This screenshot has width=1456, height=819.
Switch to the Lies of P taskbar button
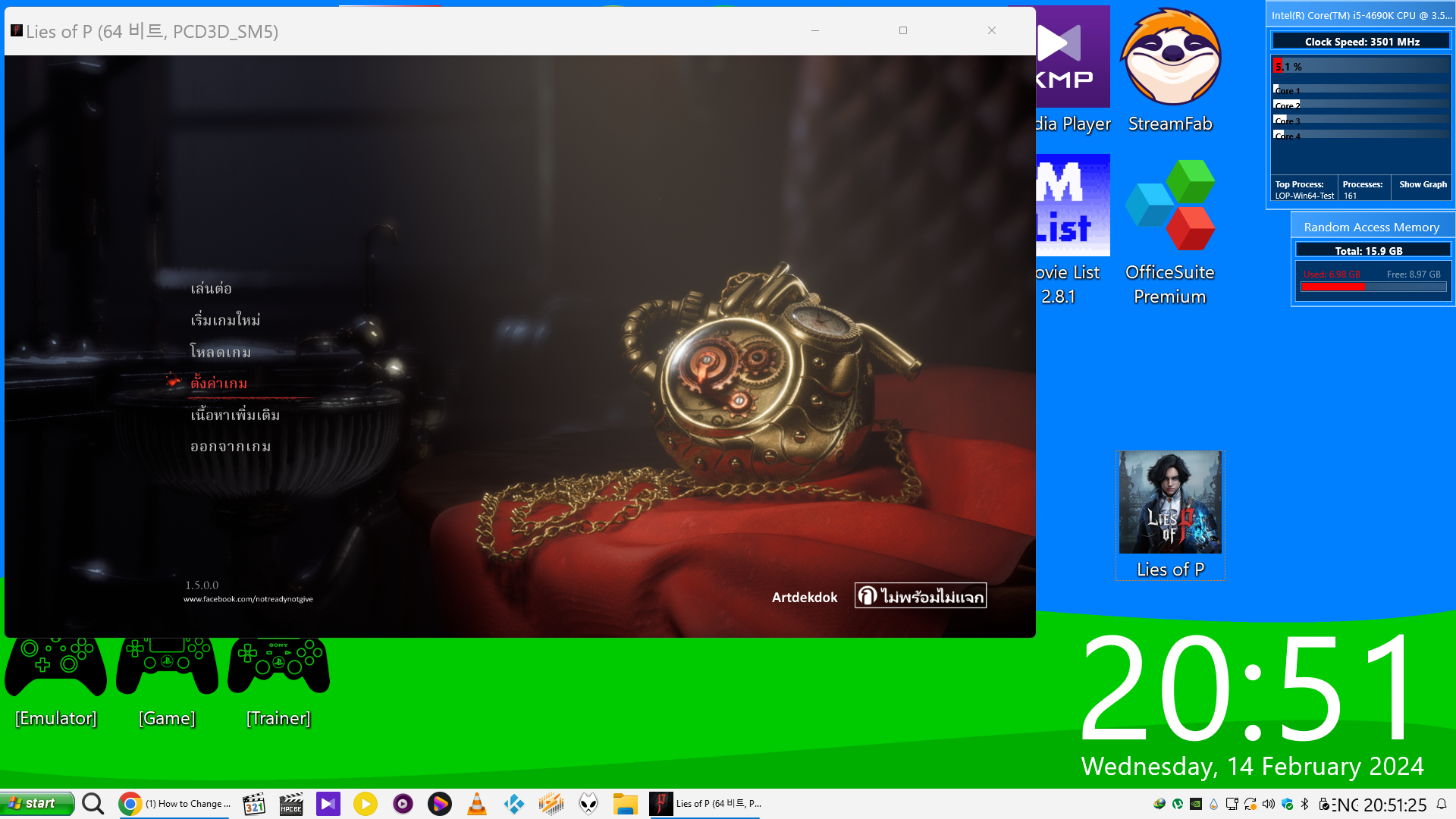click(706, 804)
